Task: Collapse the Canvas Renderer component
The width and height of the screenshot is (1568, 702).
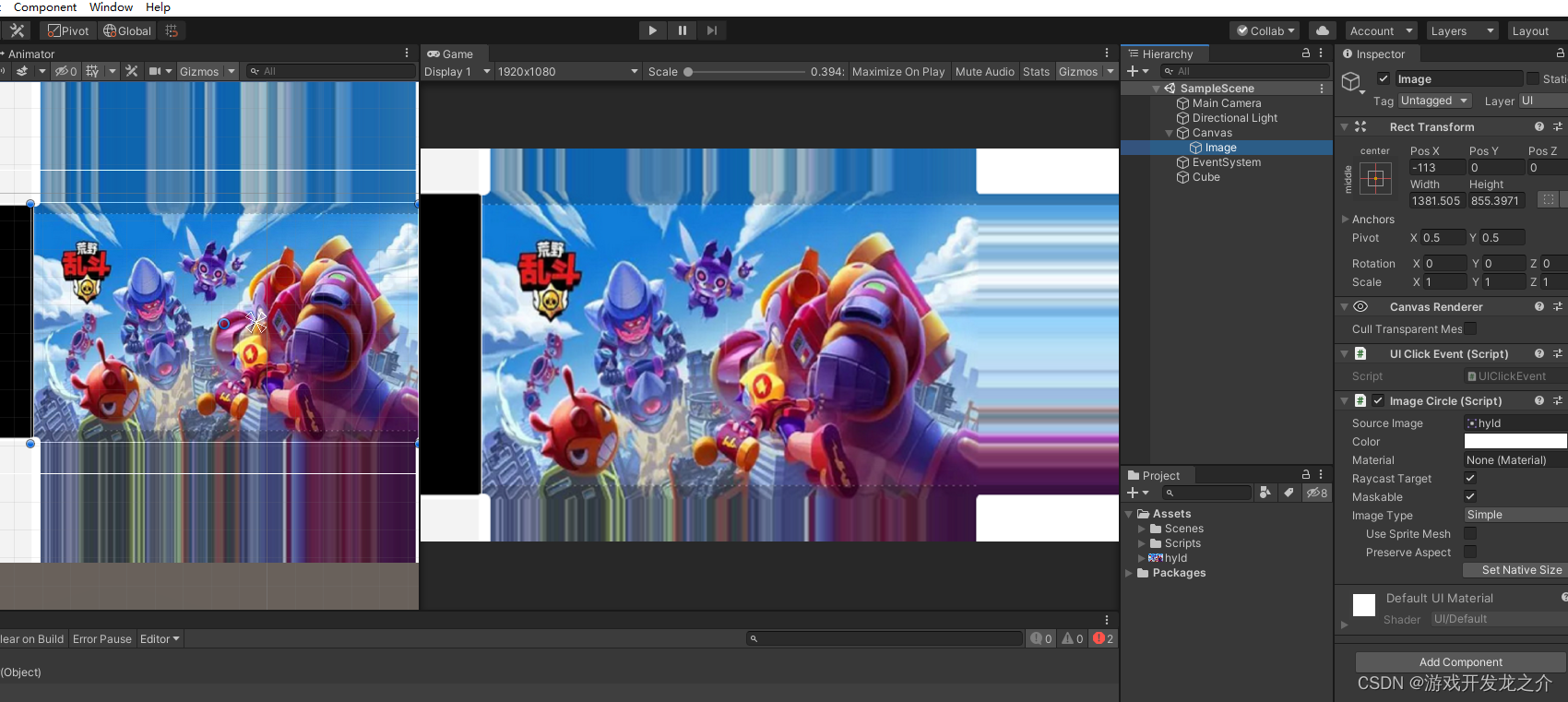Action: (x=1344, y=306)
